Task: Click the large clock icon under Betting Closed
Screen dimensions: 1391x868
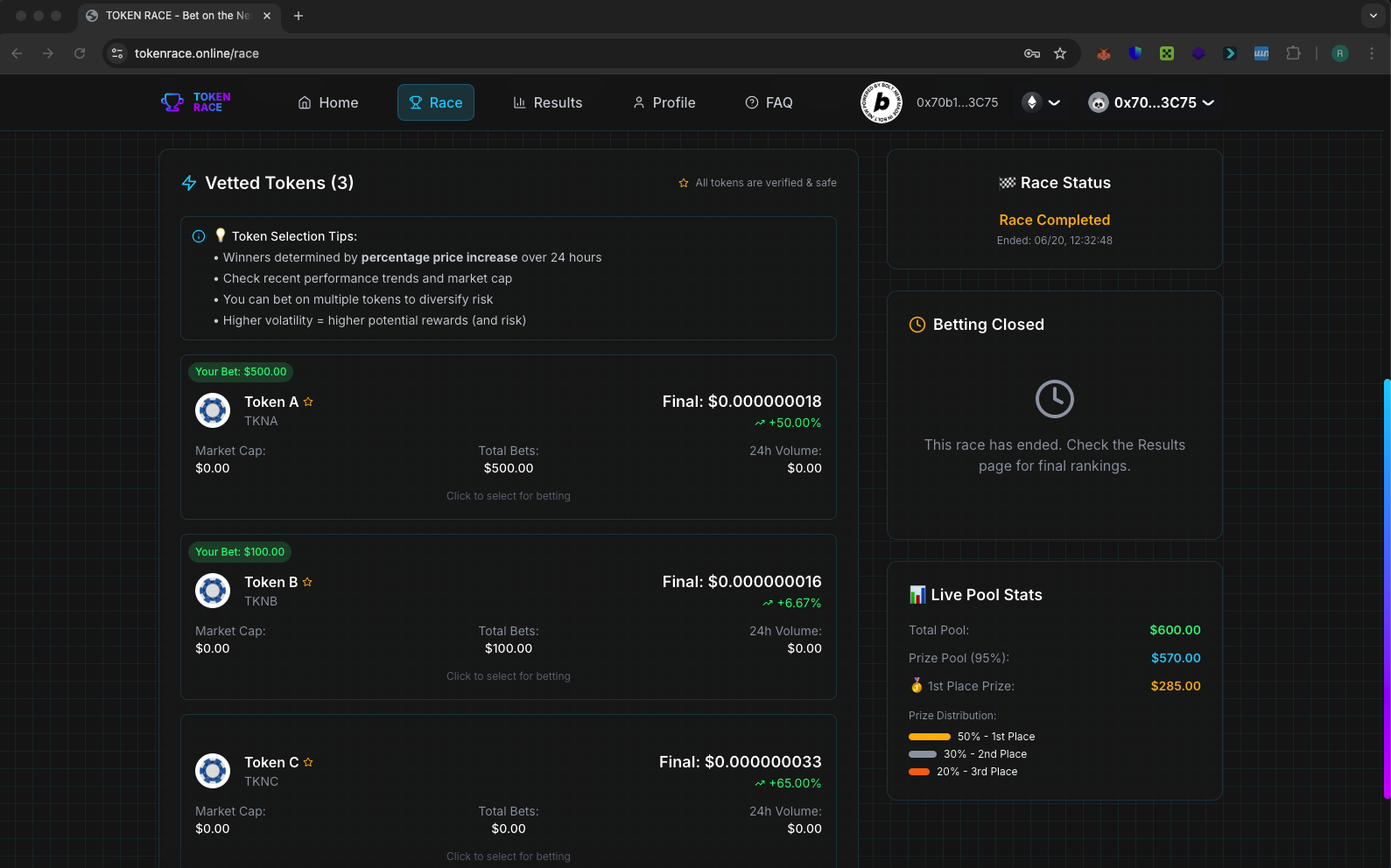Action: 1055,399
